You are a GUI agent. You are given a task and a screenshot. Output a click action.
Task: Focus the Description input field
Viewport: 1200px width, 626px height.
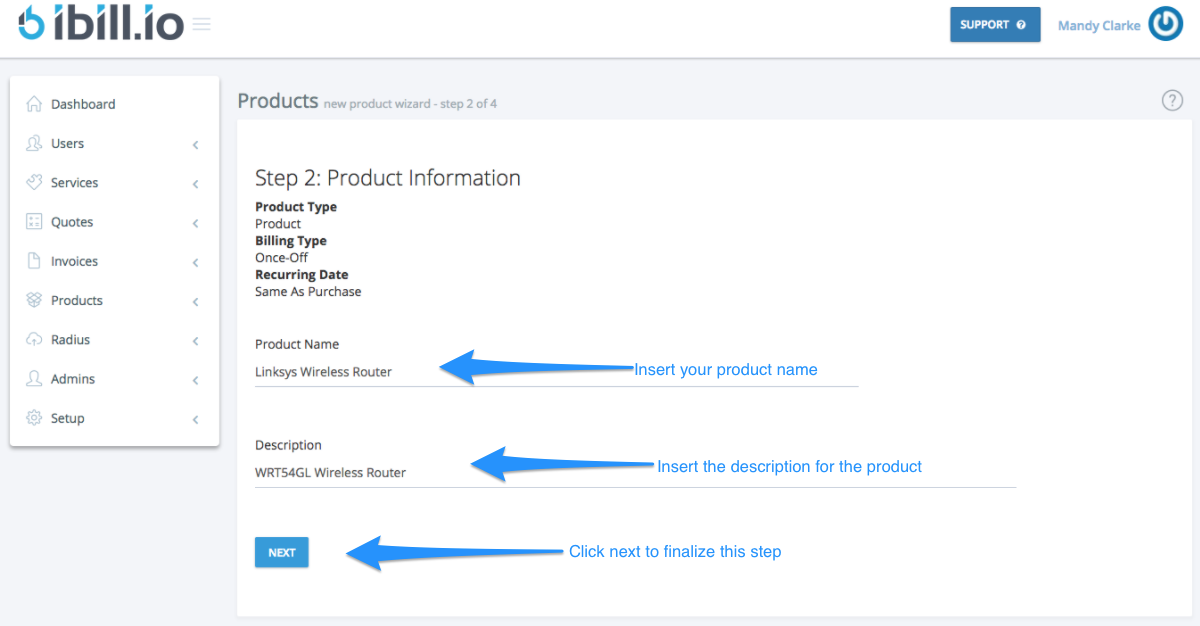635,473
